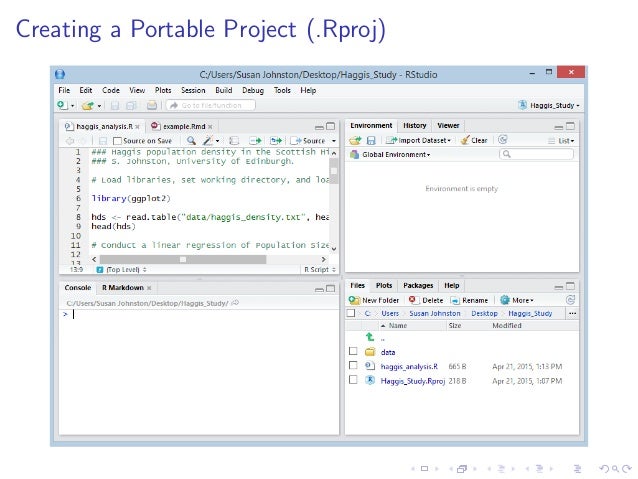This screenshot has width=638, height=479.
Task: Click the Save workspace icon in Environment pane
Action: [371, 140]
